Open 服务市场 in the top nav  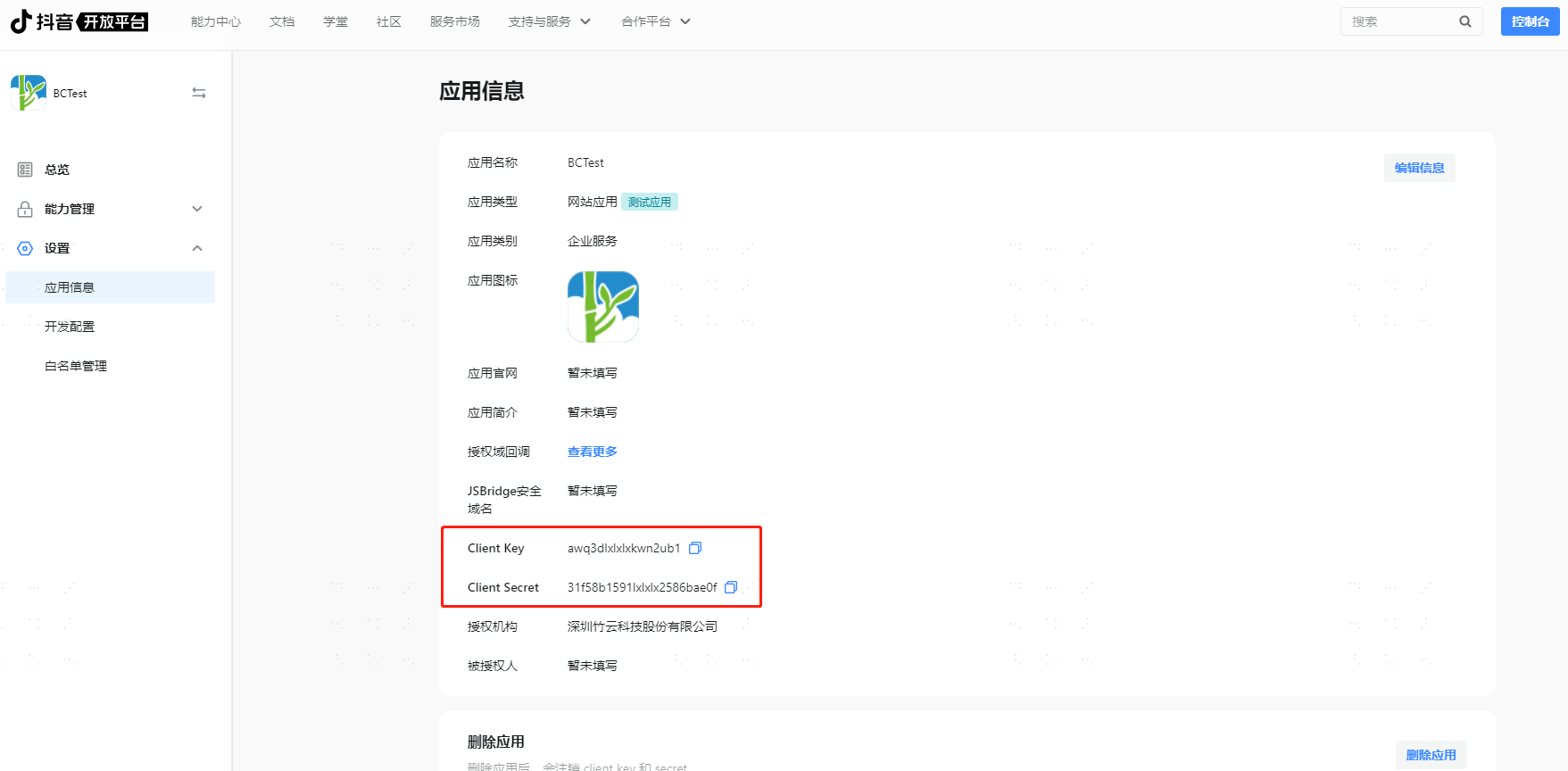tap(455, 21)
